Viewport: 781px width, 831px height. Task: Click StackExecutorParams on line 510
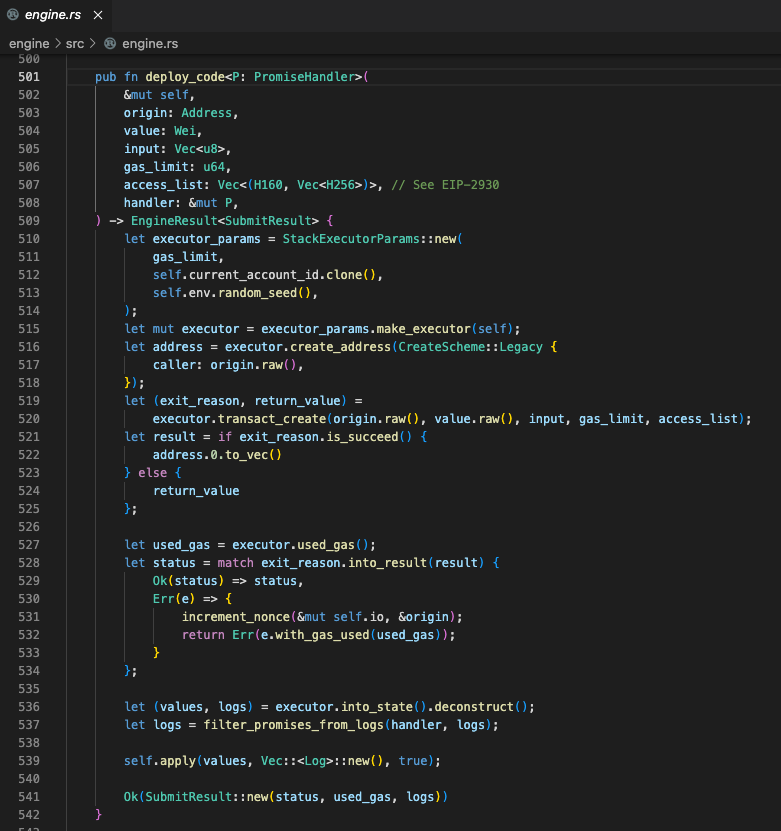coord(350,239)
